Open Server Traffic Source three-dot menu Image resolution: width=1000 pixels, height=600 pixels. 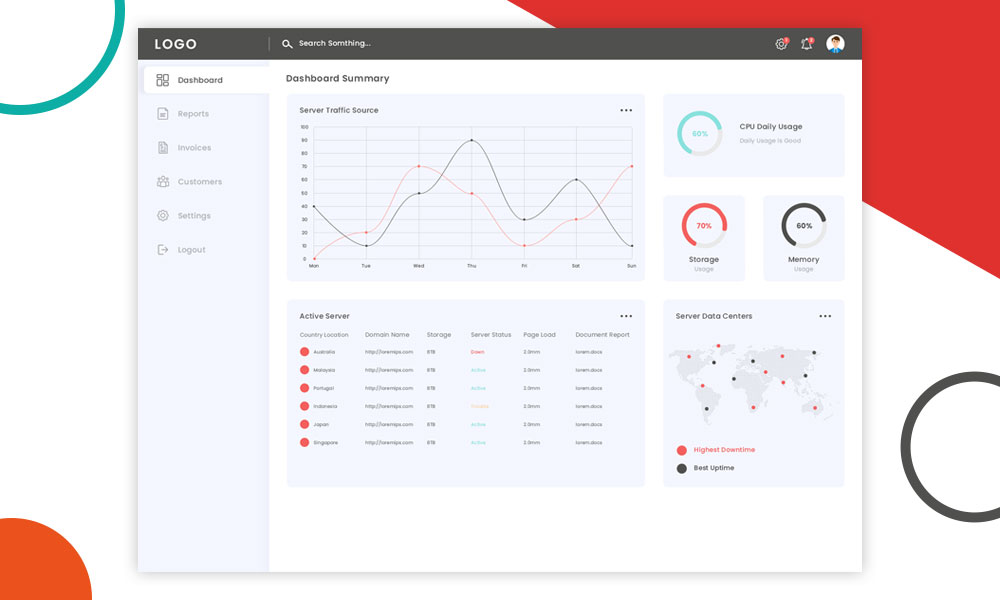pyautogui.click(x=626, y=110)
